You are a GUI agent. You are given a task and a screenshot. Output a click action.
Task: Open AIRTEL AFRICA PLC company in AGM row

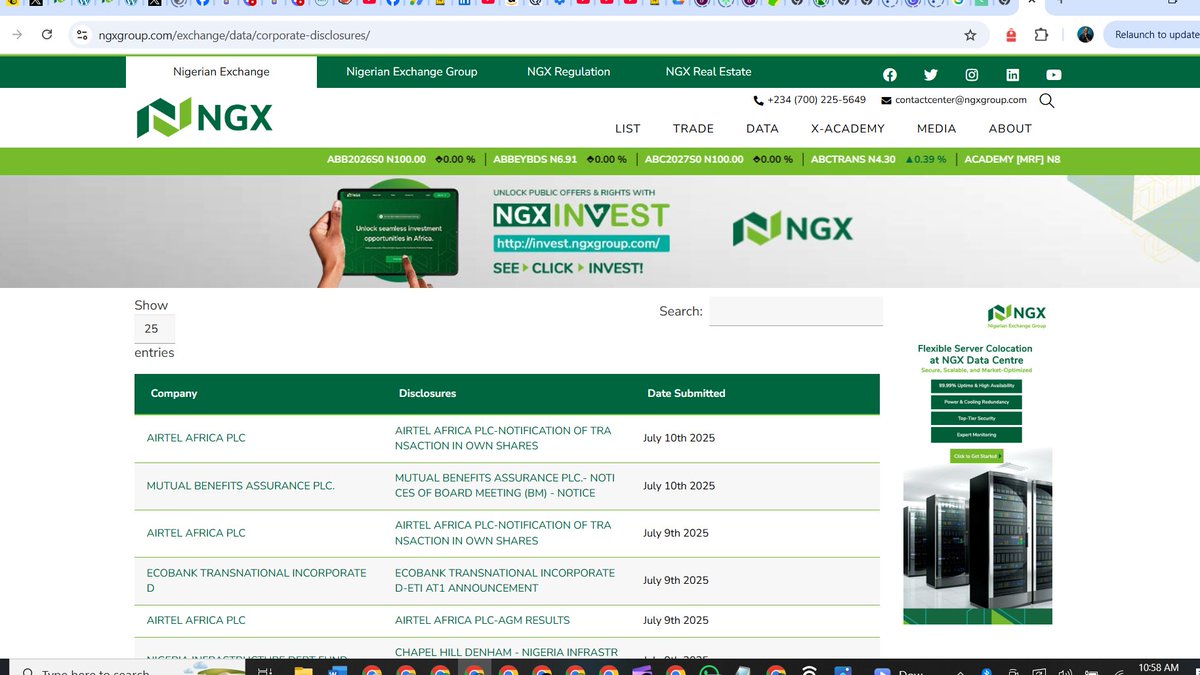[196, 621]
